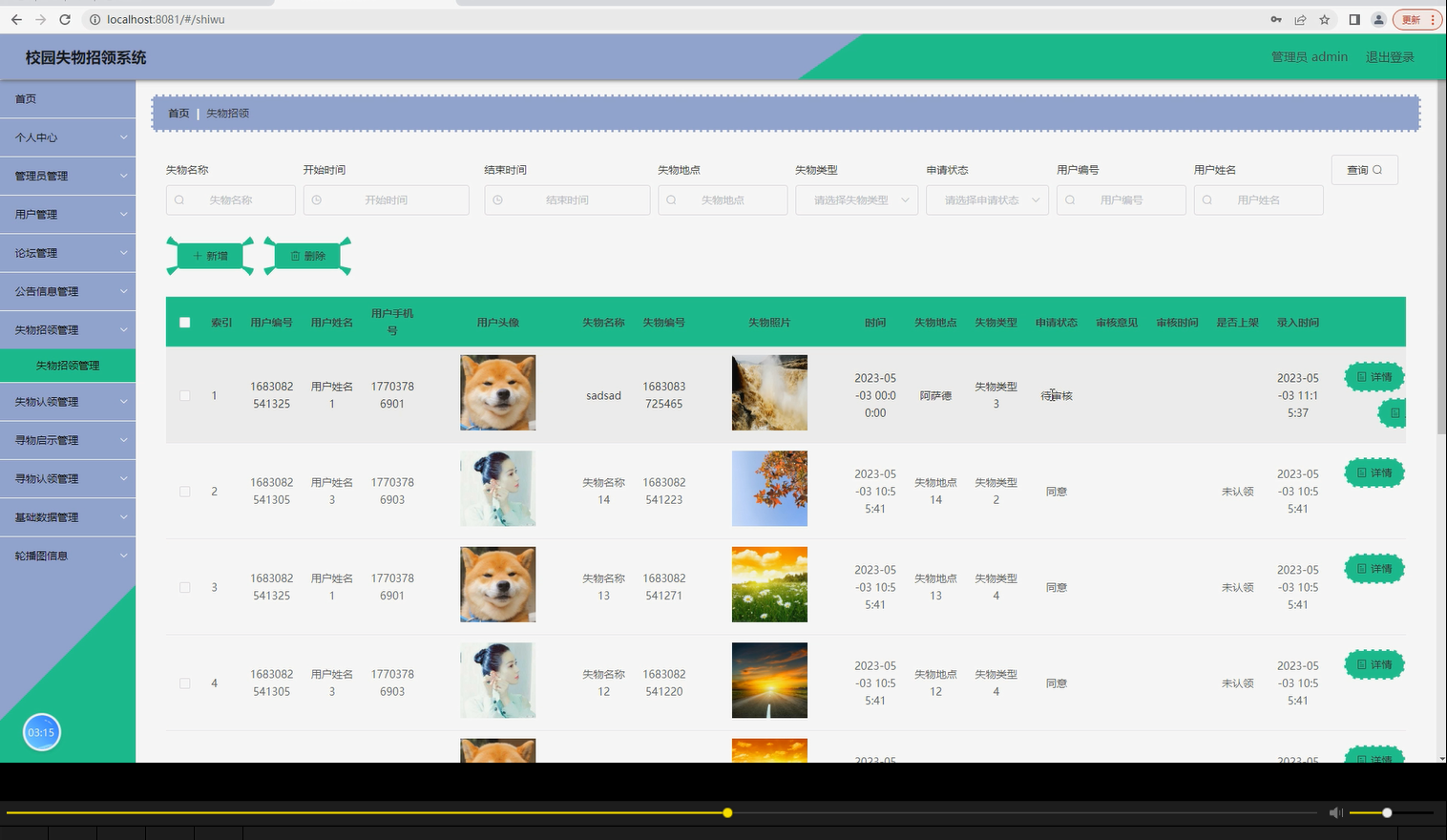
Task: Check the row 4 checkbox
Action: coord(185,683)
